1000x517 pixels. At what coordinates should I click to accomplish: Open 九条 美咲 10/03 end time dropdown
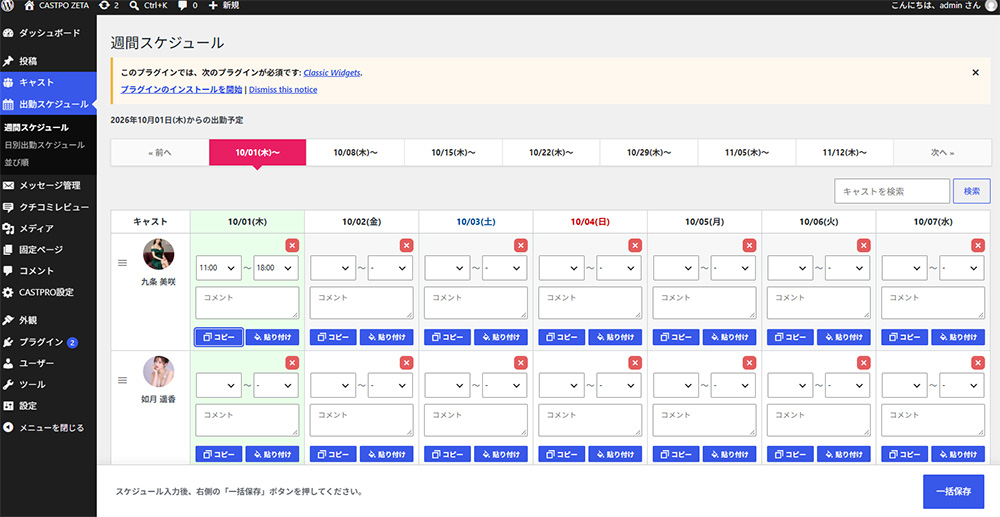504,268
